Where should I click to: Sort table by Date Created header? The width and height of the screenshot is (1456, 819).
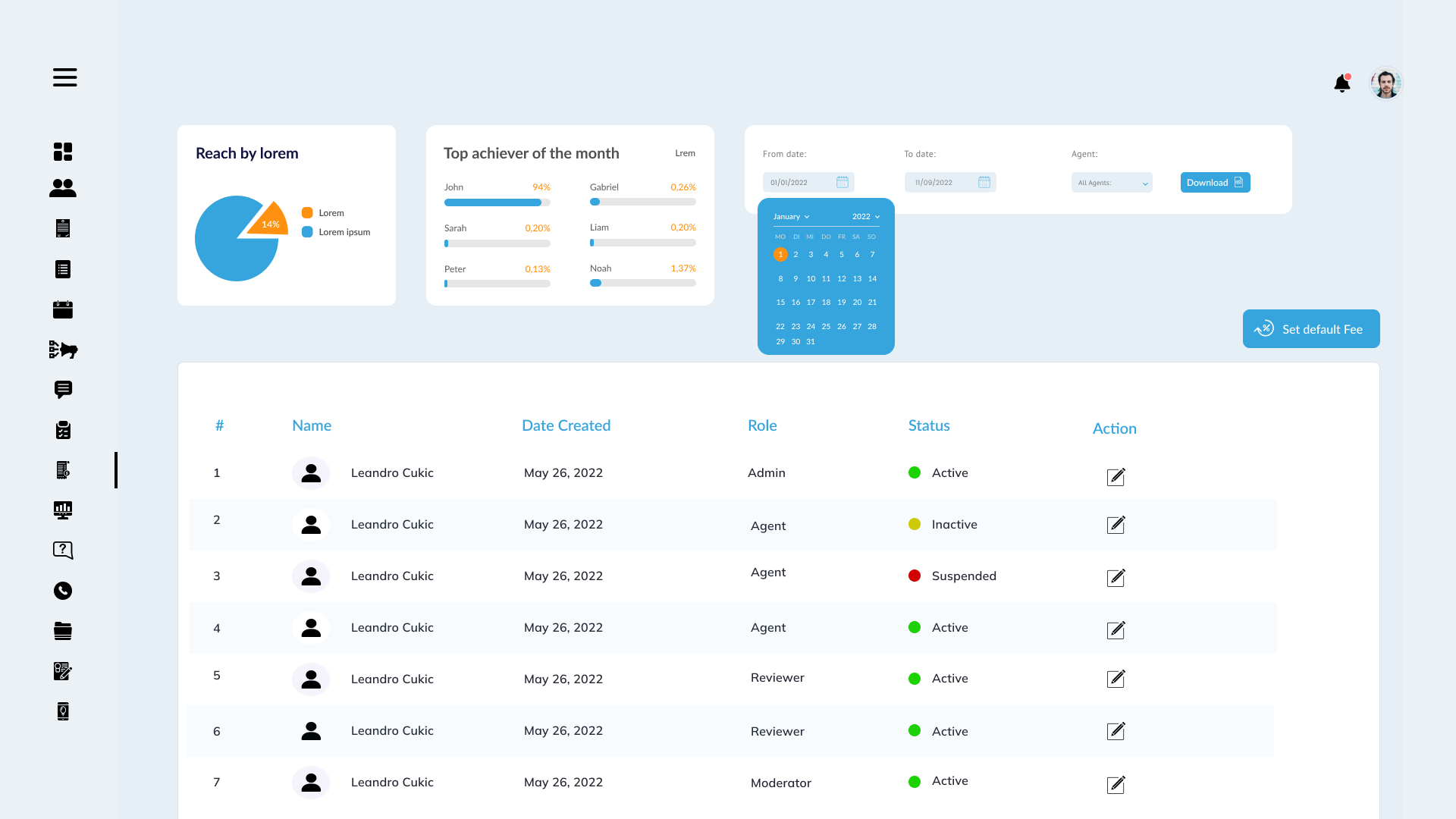pyautogui.click(x=566, y=425)
